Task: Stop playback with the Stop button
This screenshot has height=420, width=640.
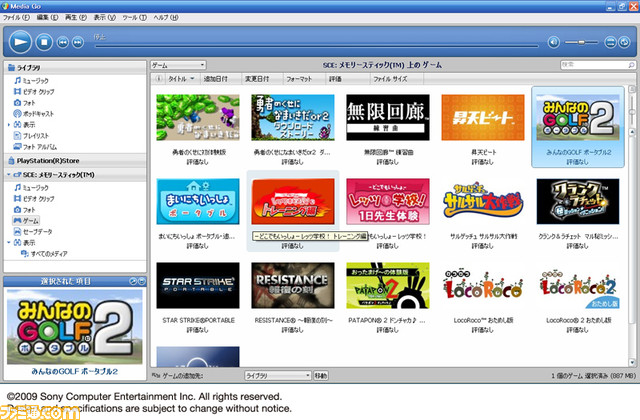Action: coord(44,42)
